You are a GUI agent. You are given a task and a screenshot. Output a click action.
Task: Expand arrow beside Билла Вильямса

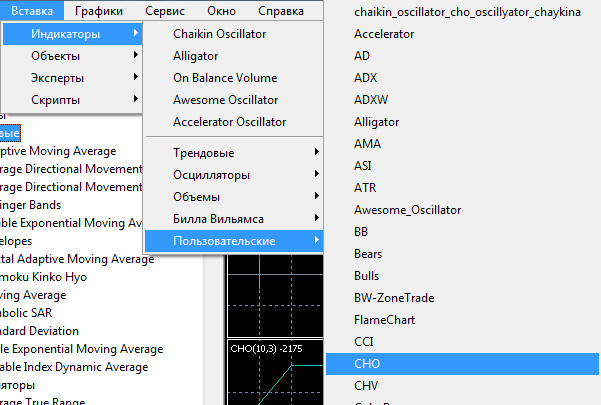click(317, 218)
